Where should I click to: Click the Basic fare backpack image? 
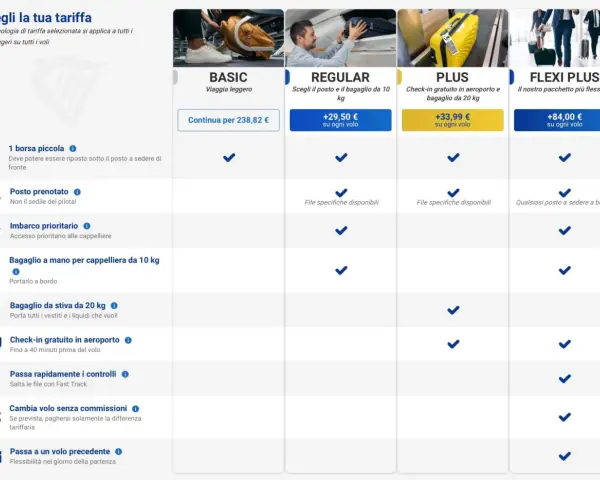click(x=228, y=38)
